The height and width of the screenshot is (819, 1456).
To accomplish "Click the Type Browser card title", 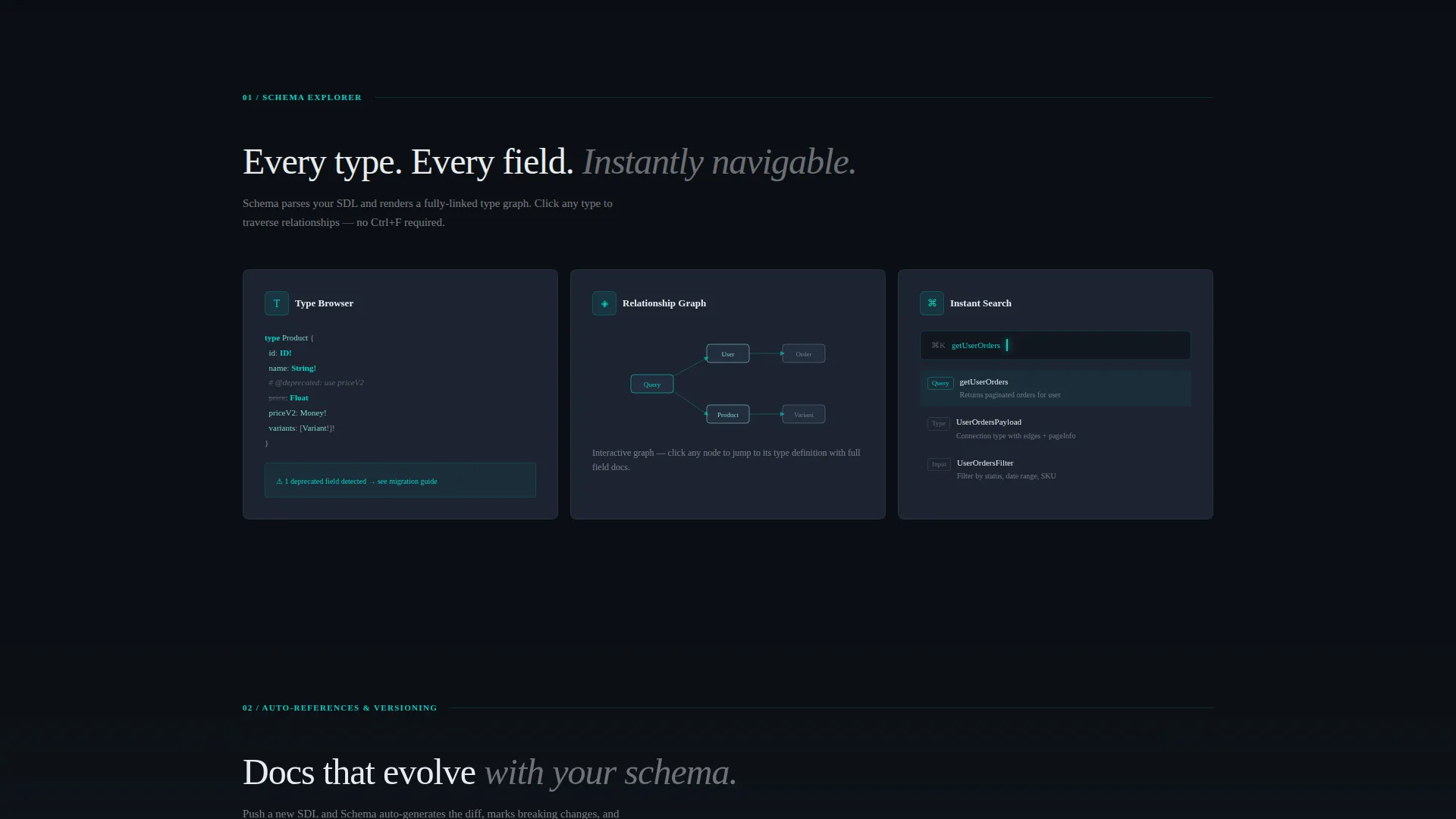I will [324, 303].
